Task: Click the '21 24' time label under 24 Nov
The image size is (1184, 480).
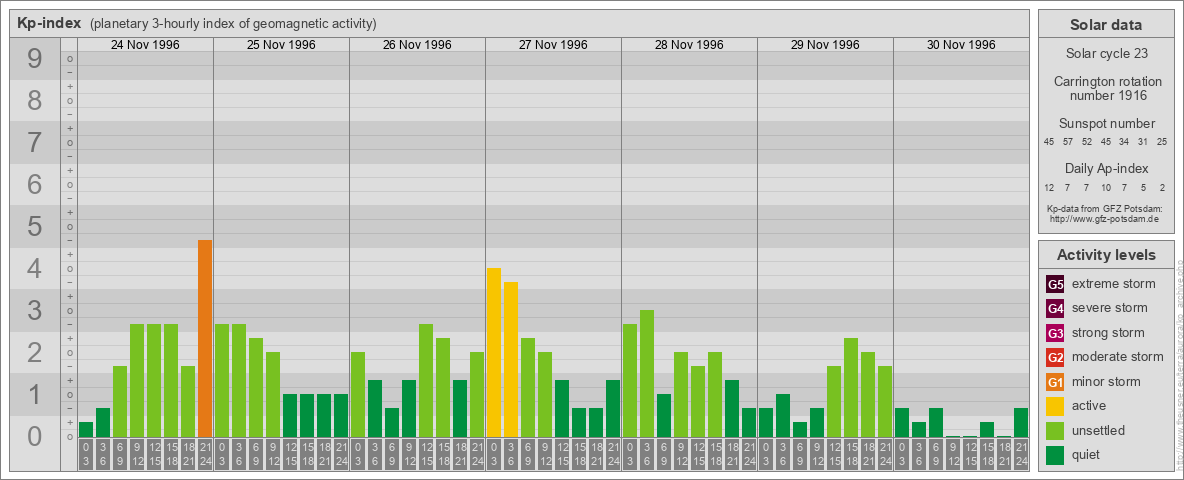Action: click(x=205, y=455)
